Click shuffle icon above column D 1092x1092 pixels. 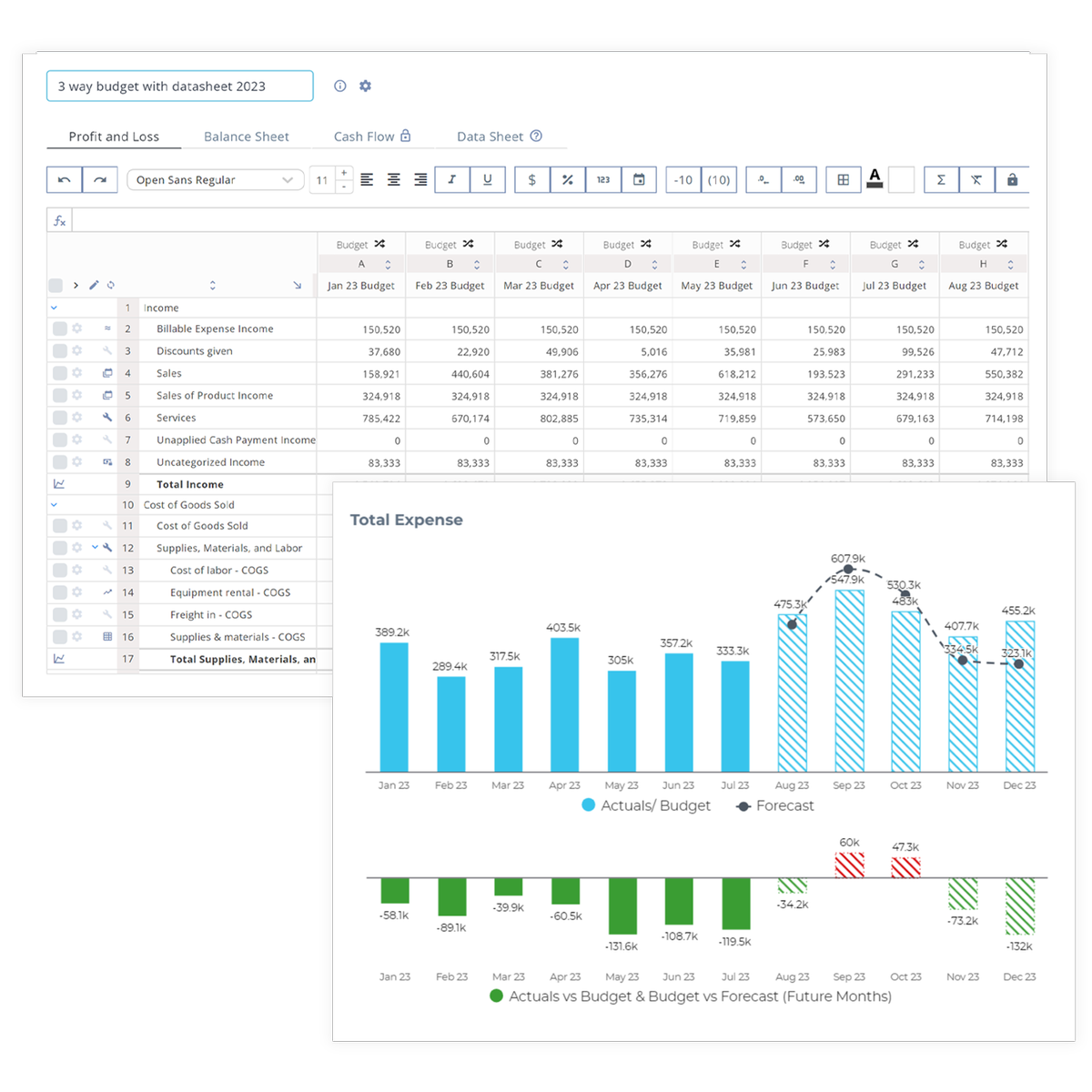coord(646,244)
